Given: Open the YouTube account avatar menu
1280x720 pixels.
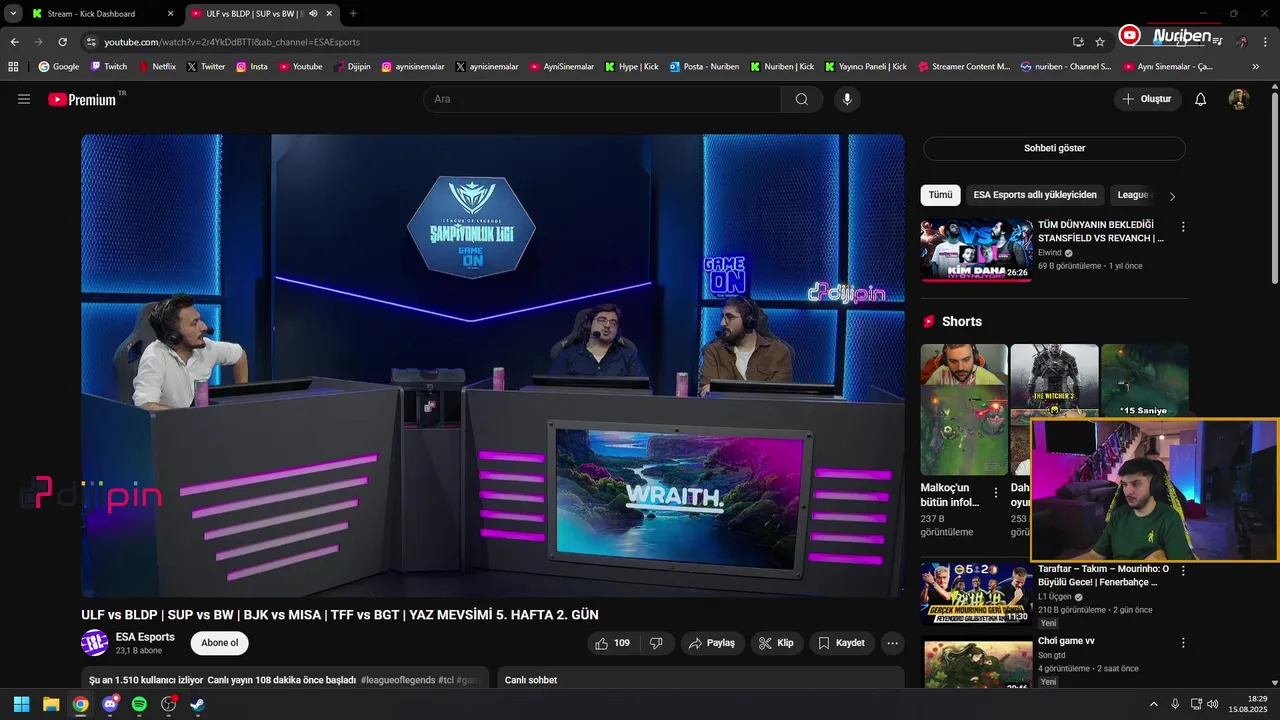Looking at the screenshot, I should [1239, 99].
